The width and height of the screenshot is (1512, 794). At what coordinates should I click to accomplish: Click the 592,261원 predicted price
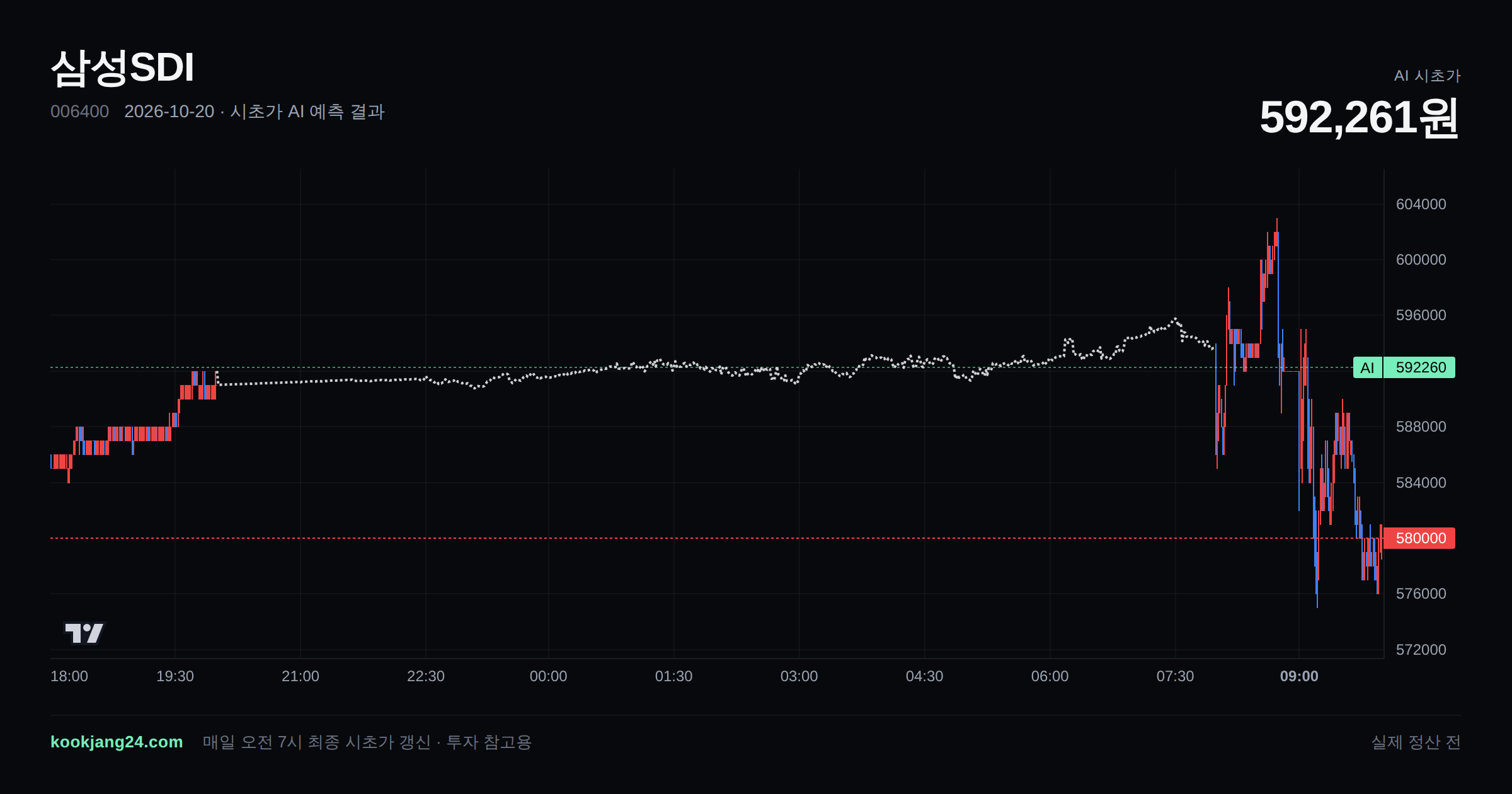point(1359,117)
